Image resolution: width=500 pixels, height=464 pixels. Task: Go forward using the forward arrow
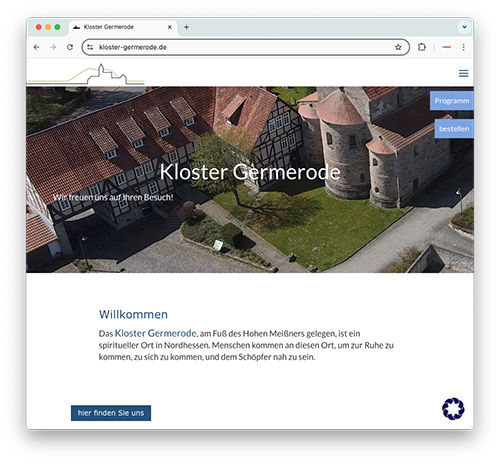pos(53,47)
